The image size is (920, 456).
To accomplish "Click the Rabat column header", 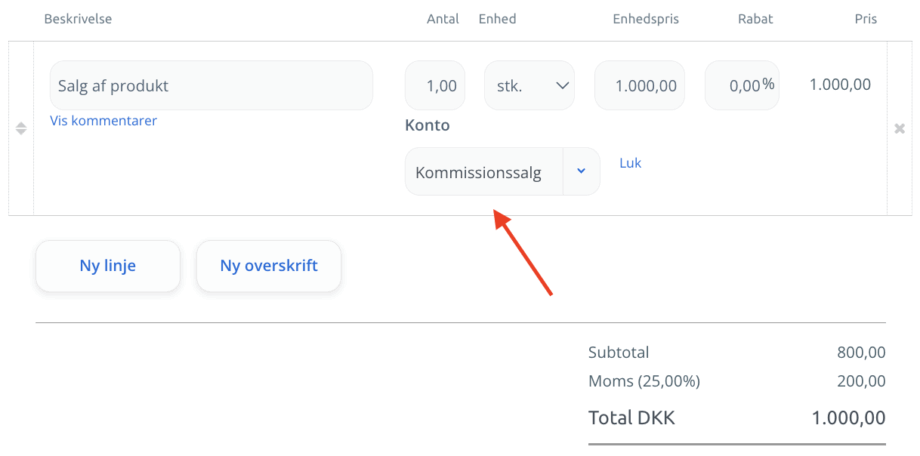I will click(x=756, y=19).
